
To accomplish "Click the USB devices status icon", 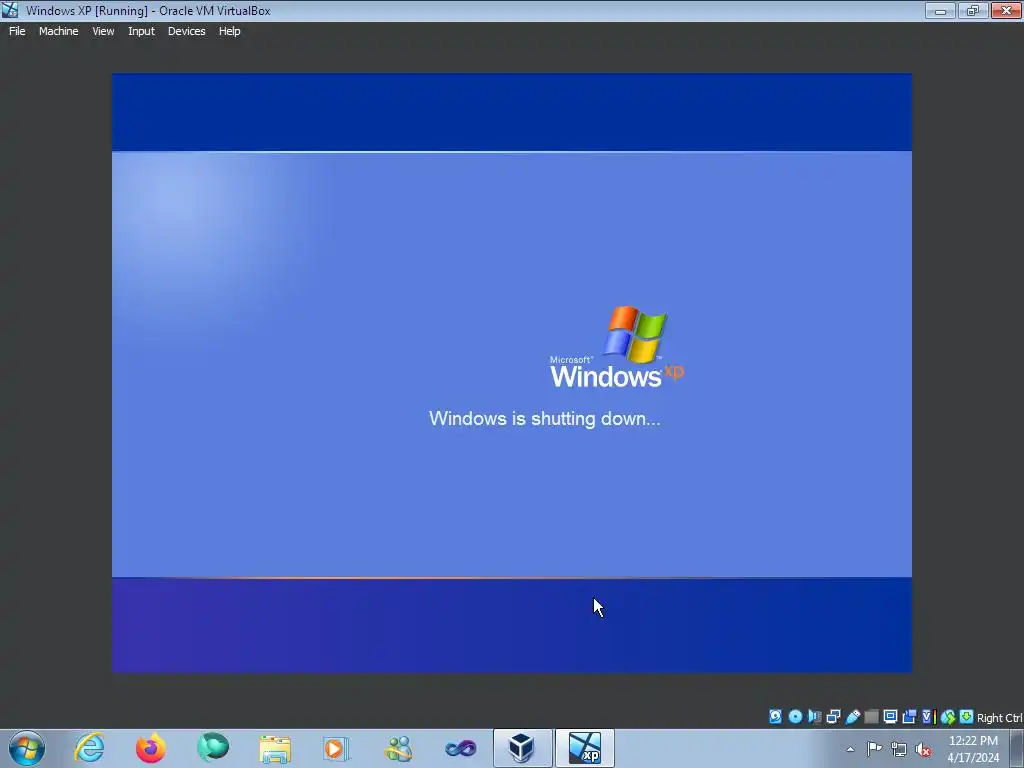I will (x=852, y=716).
